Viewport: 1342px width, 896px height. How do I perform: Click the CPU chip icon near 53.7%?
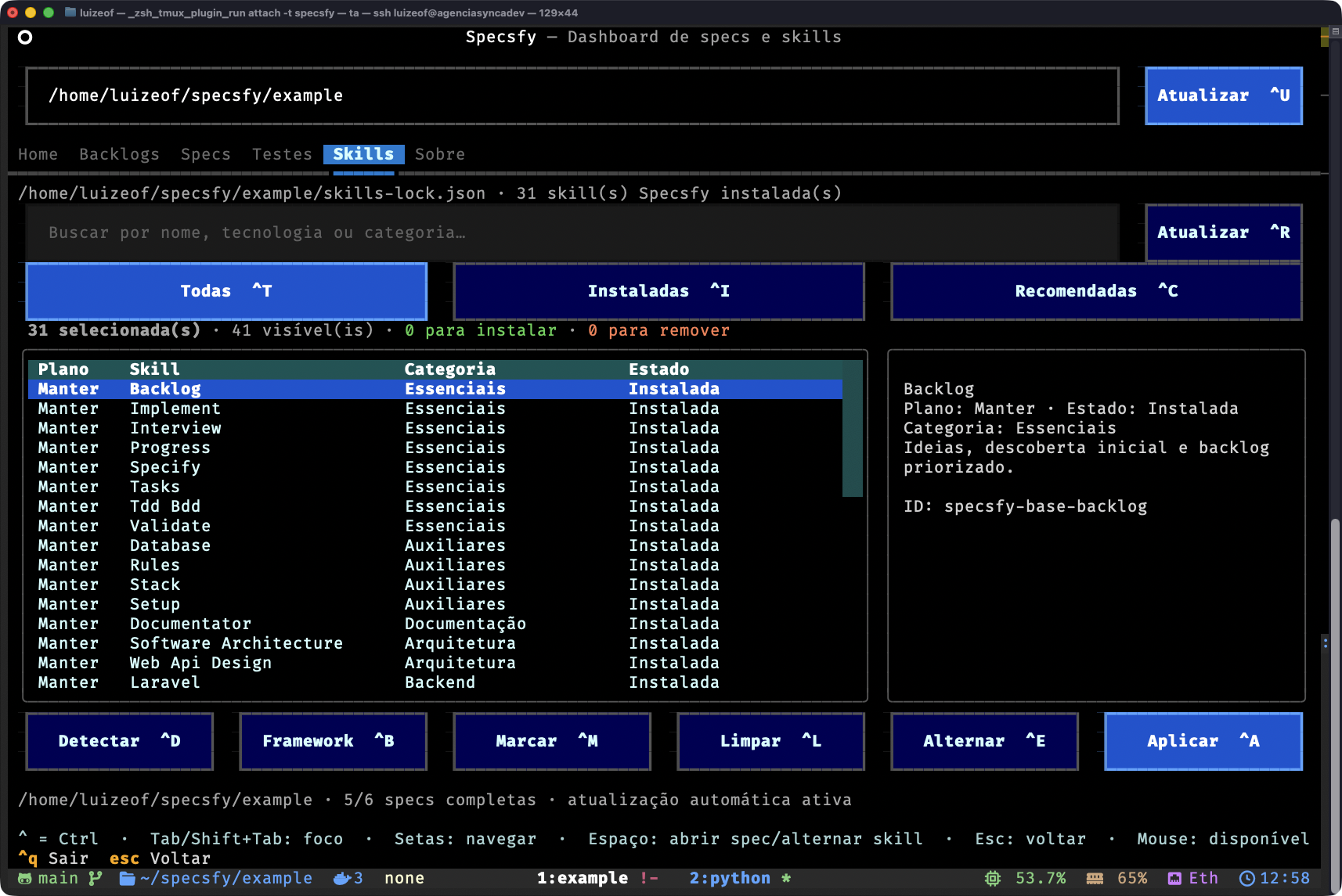tap(993, 878)
